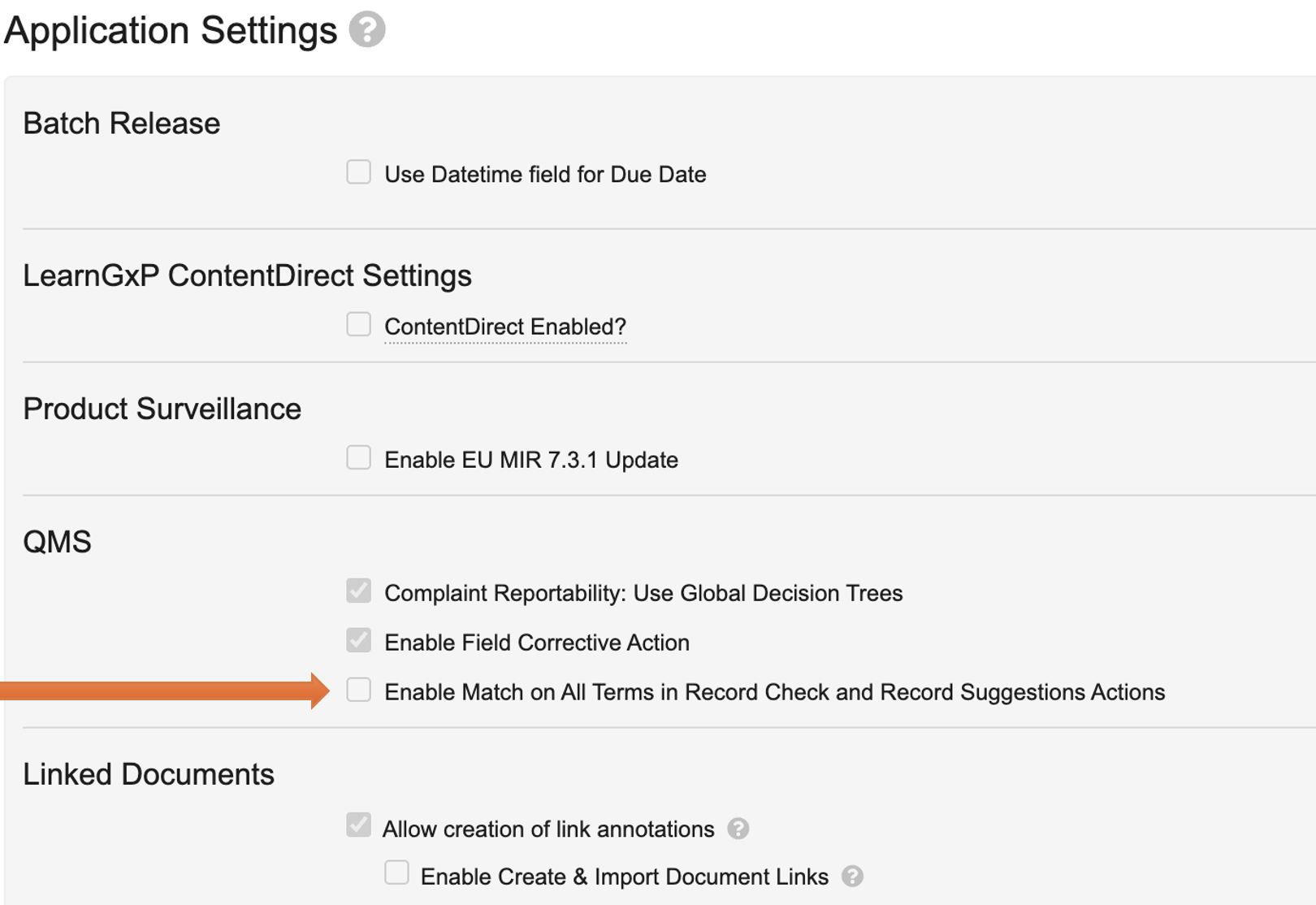Open help for Allow creation of link annotations
The width and height of the screenshot is (1316, 905).
click(x=738, y=829)
